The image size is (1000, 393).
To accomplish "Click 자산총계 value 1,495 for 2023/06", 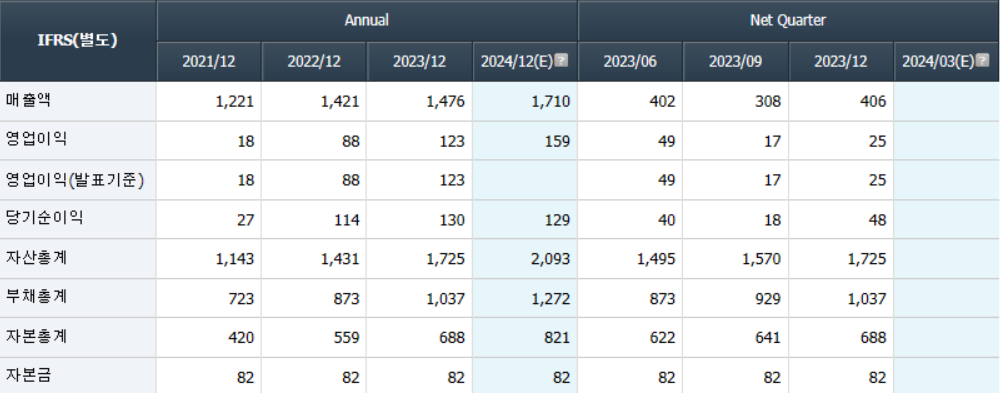I will coord(656,260).
